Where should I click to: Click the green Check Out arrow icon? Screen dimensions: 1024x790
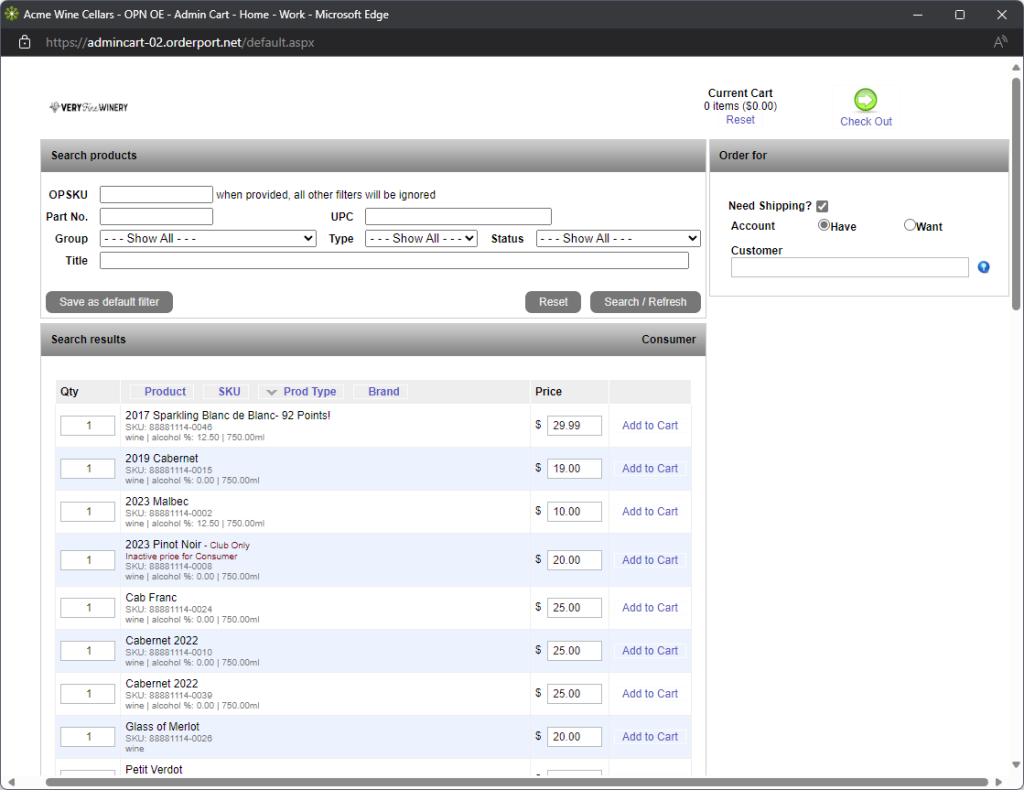(x=865, y=99)
